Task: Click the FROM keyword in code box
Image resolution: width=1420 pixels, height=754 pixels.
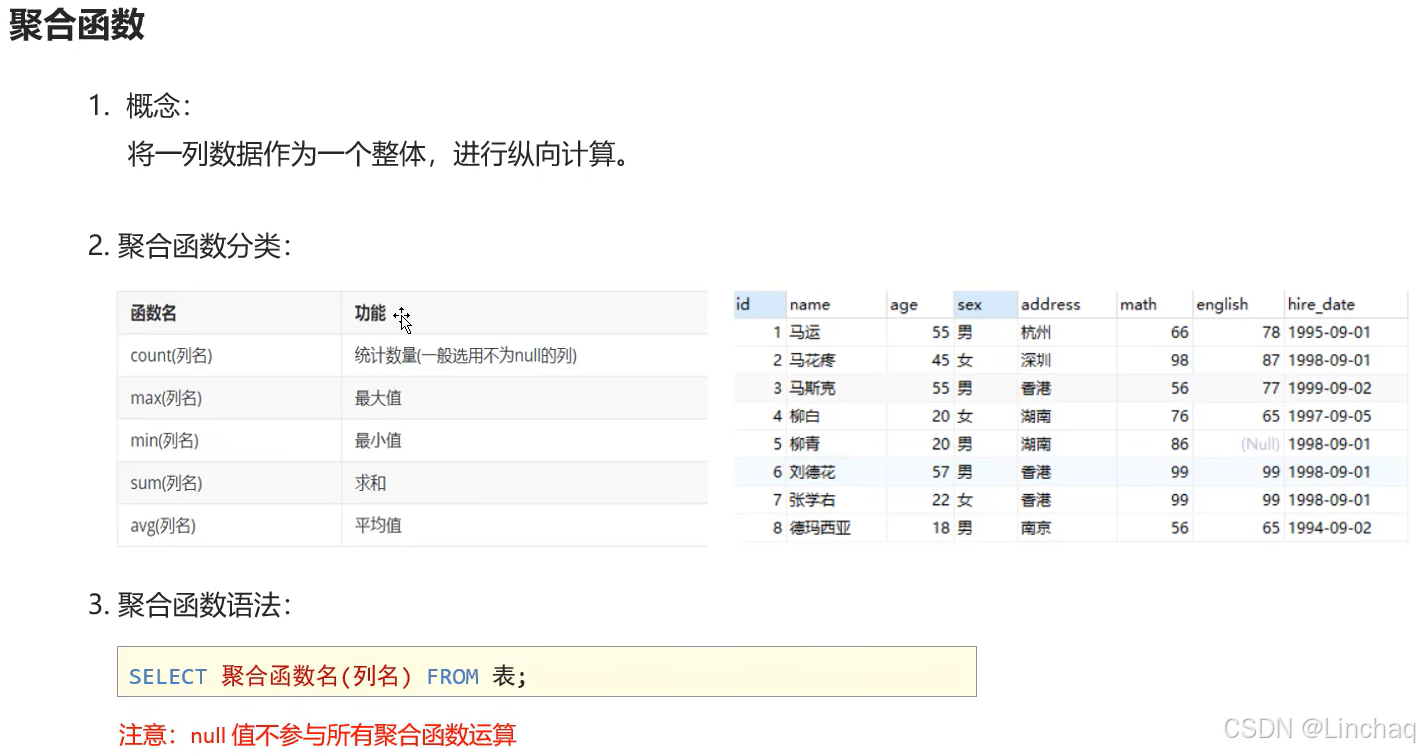Action: tap(452, 677)
